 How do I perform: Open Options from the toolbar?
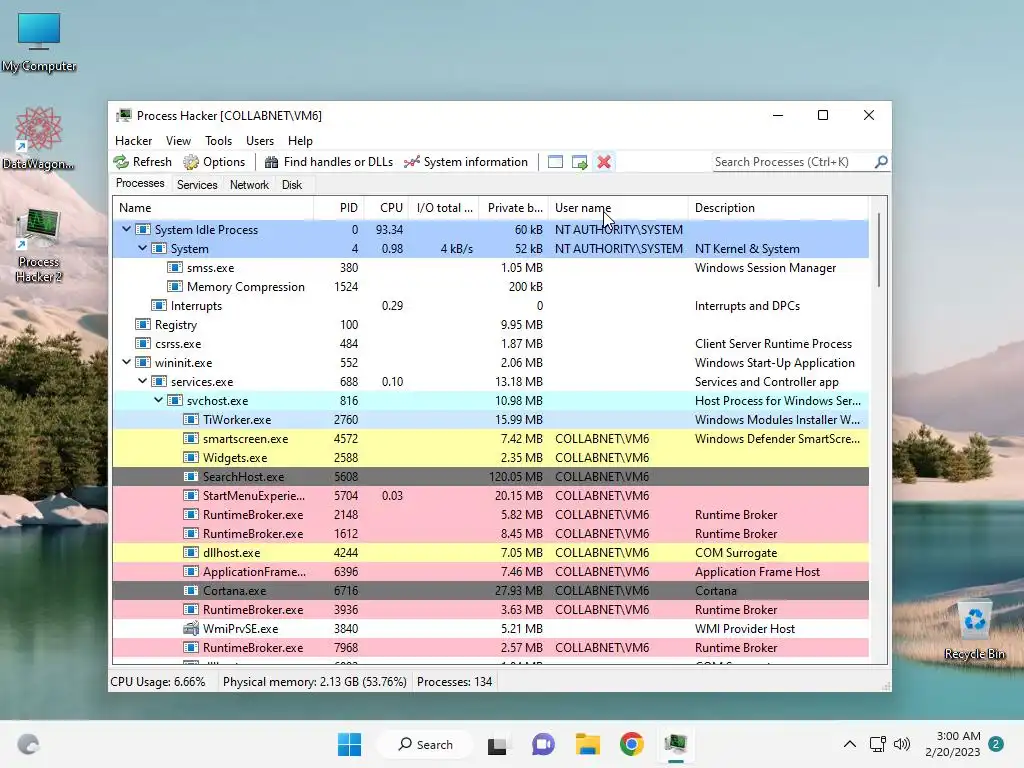(214, 162)
